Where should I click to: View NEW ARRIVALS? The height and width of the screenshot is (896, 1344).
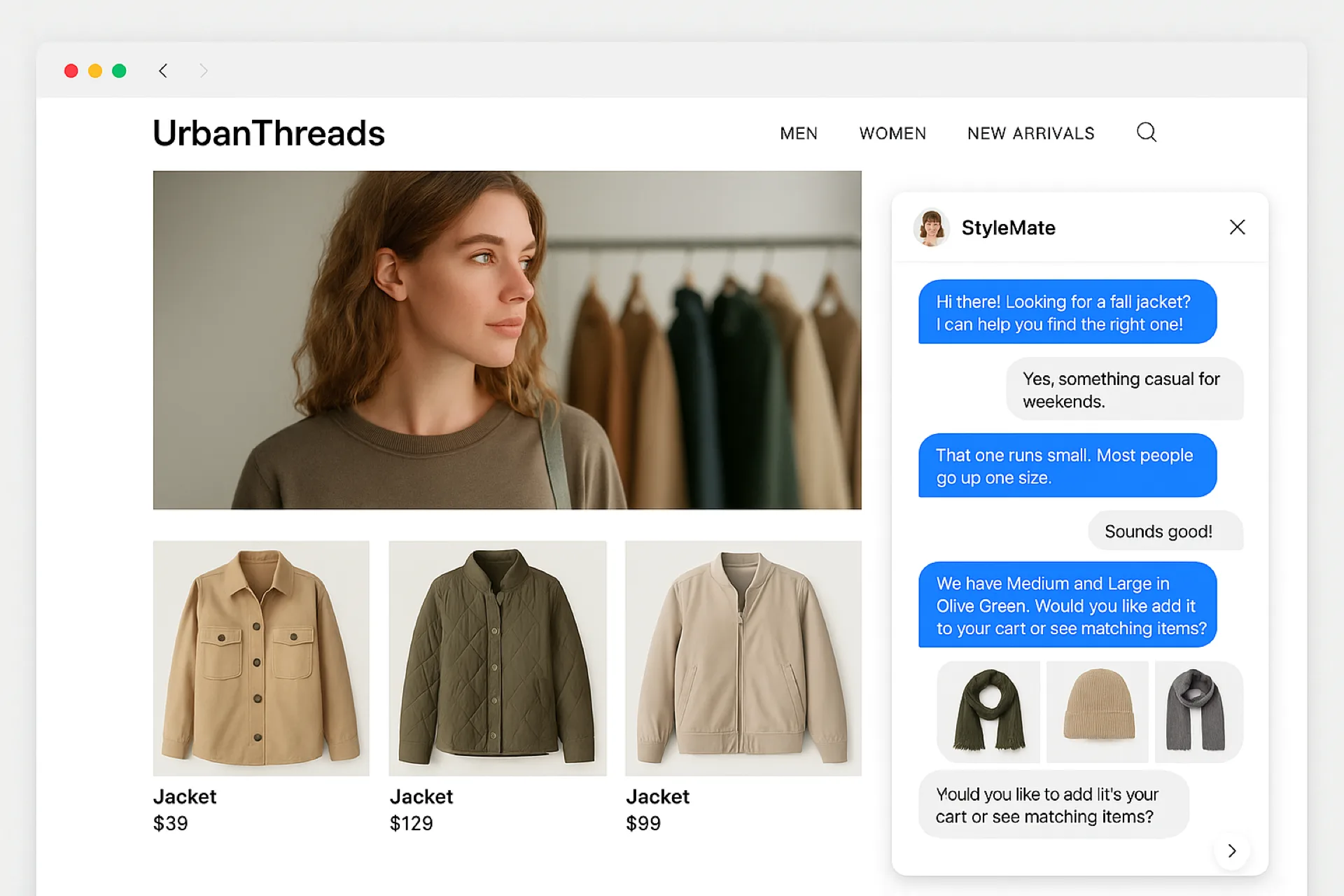click(1030, 133)
